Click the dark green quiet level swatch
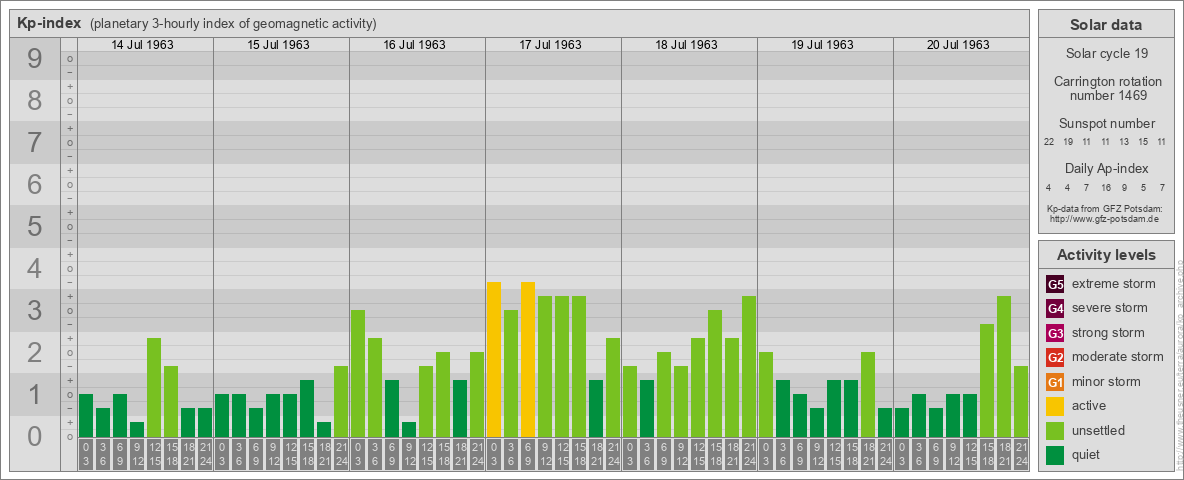The image size is (1184, 480). [x=1055, y=455]
